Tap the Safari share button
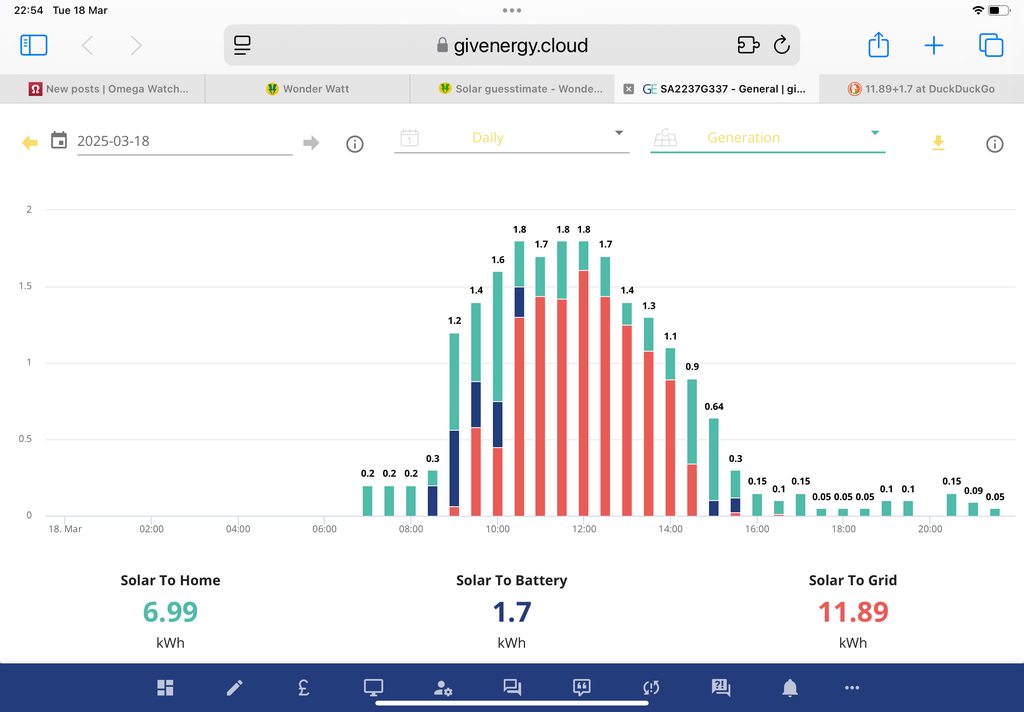Image resolution: width=1024 pixels, height=712 pixels. click(877, 45)
